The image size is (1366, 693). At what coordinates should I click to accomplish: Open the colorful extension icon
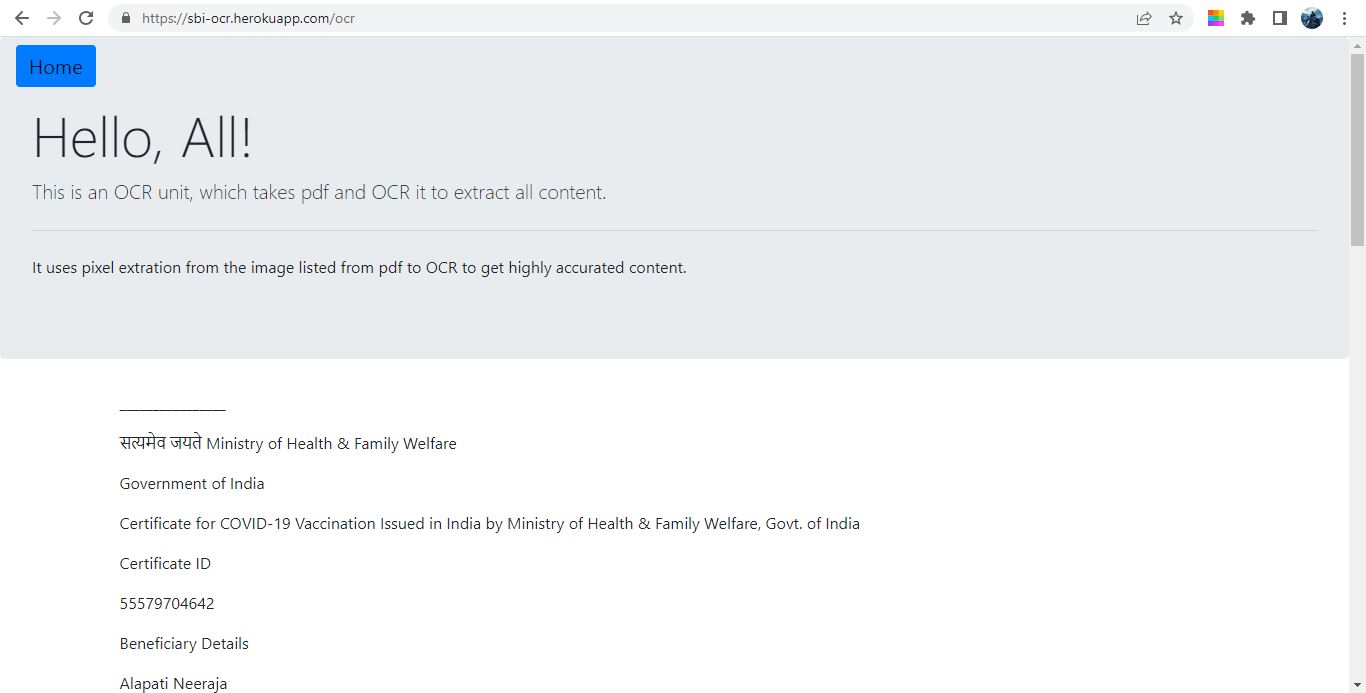coord(1216,18)
